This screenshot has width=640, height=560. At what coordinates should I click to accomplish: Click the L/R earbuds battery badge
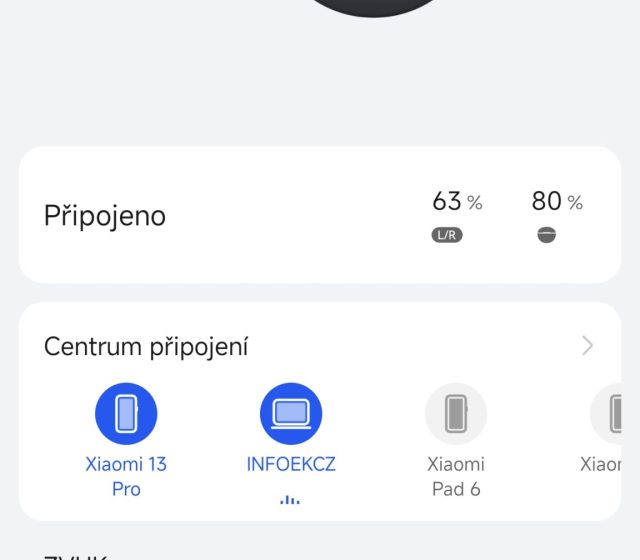pos(447,236)
